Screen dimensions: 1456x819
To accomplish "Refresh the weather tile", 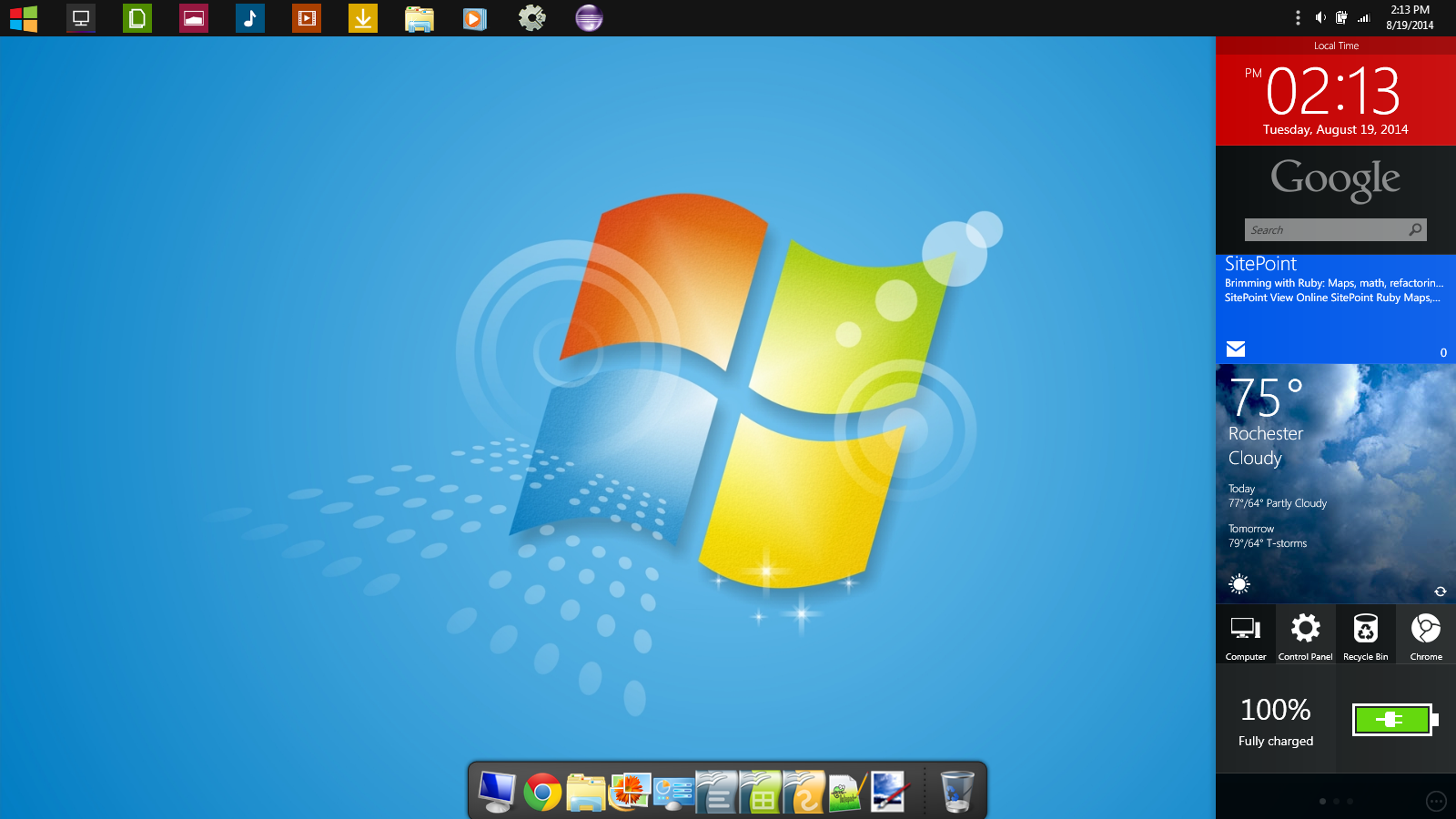I will tap(1441, 591).
